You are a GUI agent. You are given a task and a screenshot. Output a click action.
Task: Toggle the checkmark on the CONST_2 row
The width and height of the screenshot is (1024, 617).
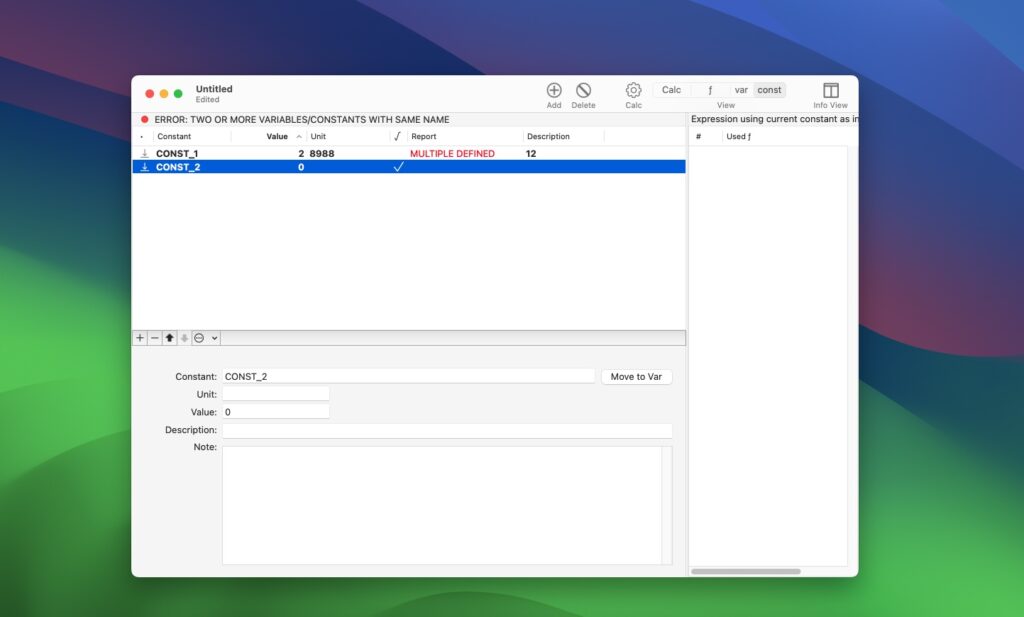pos(398,167)
